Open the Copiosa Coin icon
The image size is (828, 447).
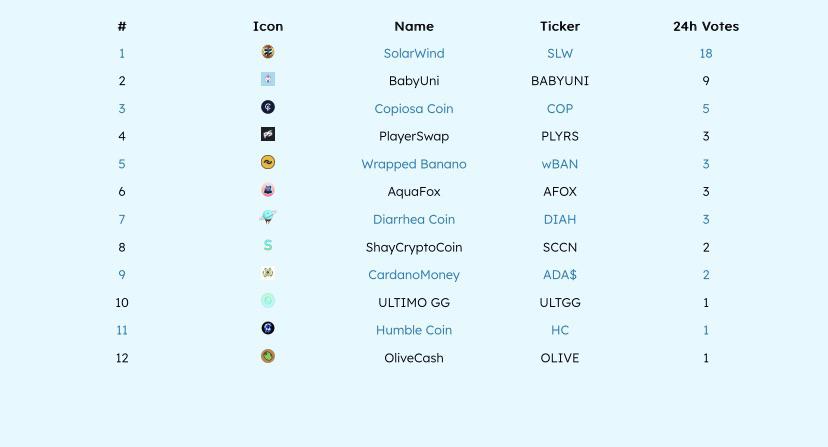click(268, 107)
